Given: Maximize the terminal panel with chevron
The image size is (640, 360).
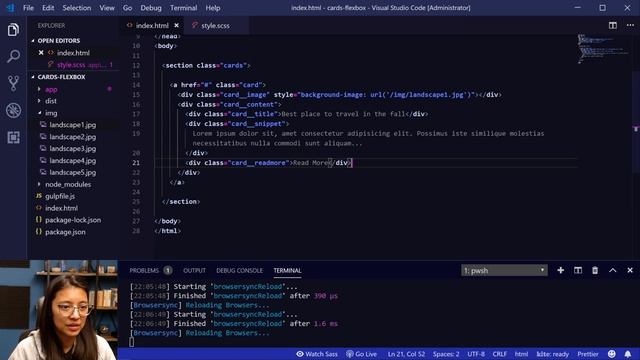Looking at the screenshot, I should pos(613,270).
